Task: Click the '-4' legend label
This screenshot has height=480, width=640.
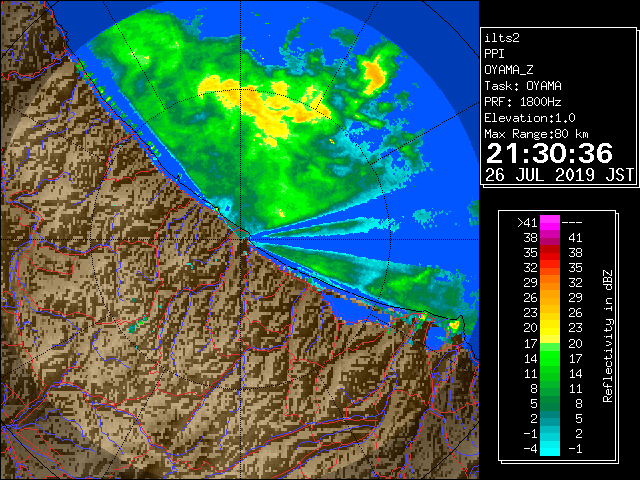Action: click(x=530, y=449)
